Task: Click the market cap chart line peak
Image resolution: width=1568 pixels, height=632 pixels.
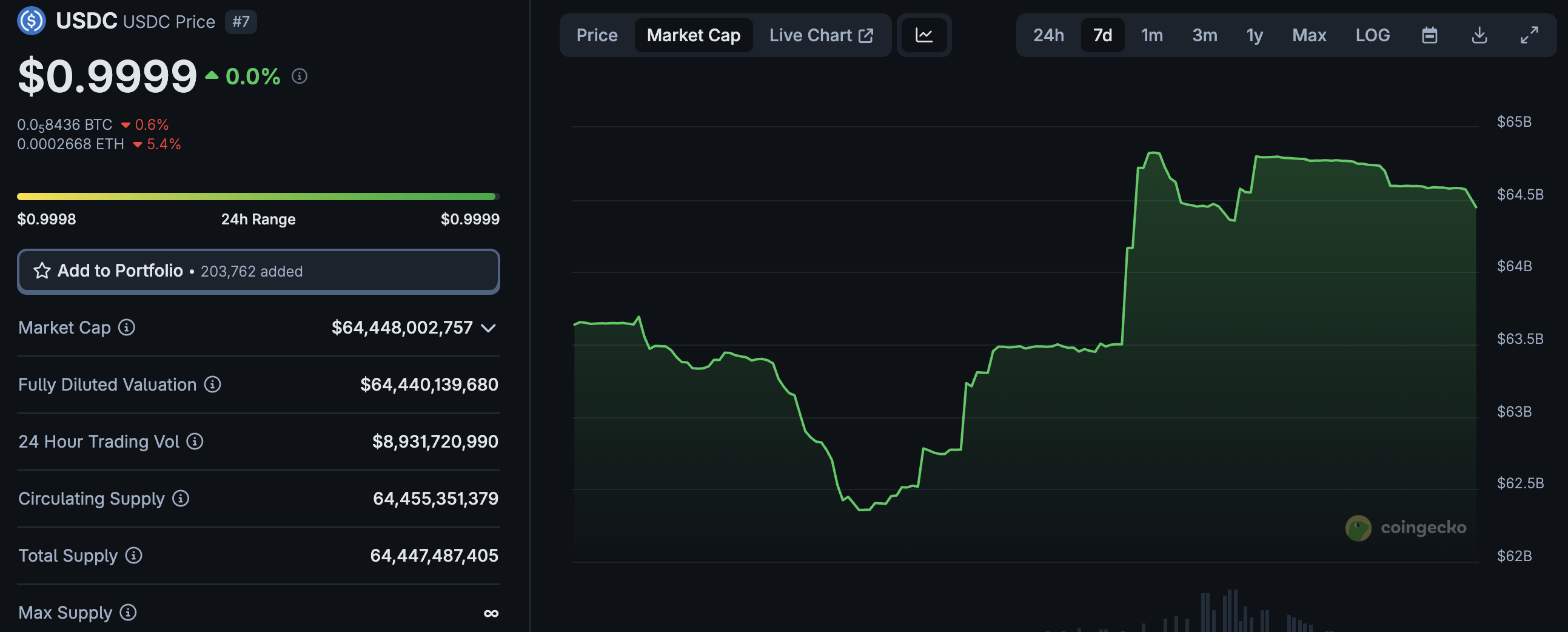Action: coord(1153,153)
